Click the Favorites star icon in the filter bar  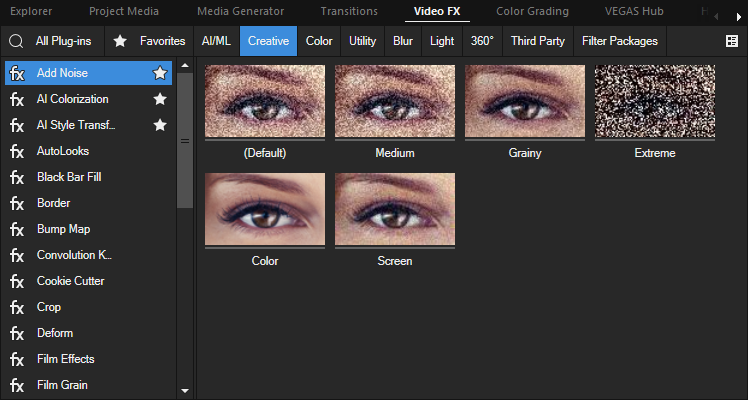(120, 41)
